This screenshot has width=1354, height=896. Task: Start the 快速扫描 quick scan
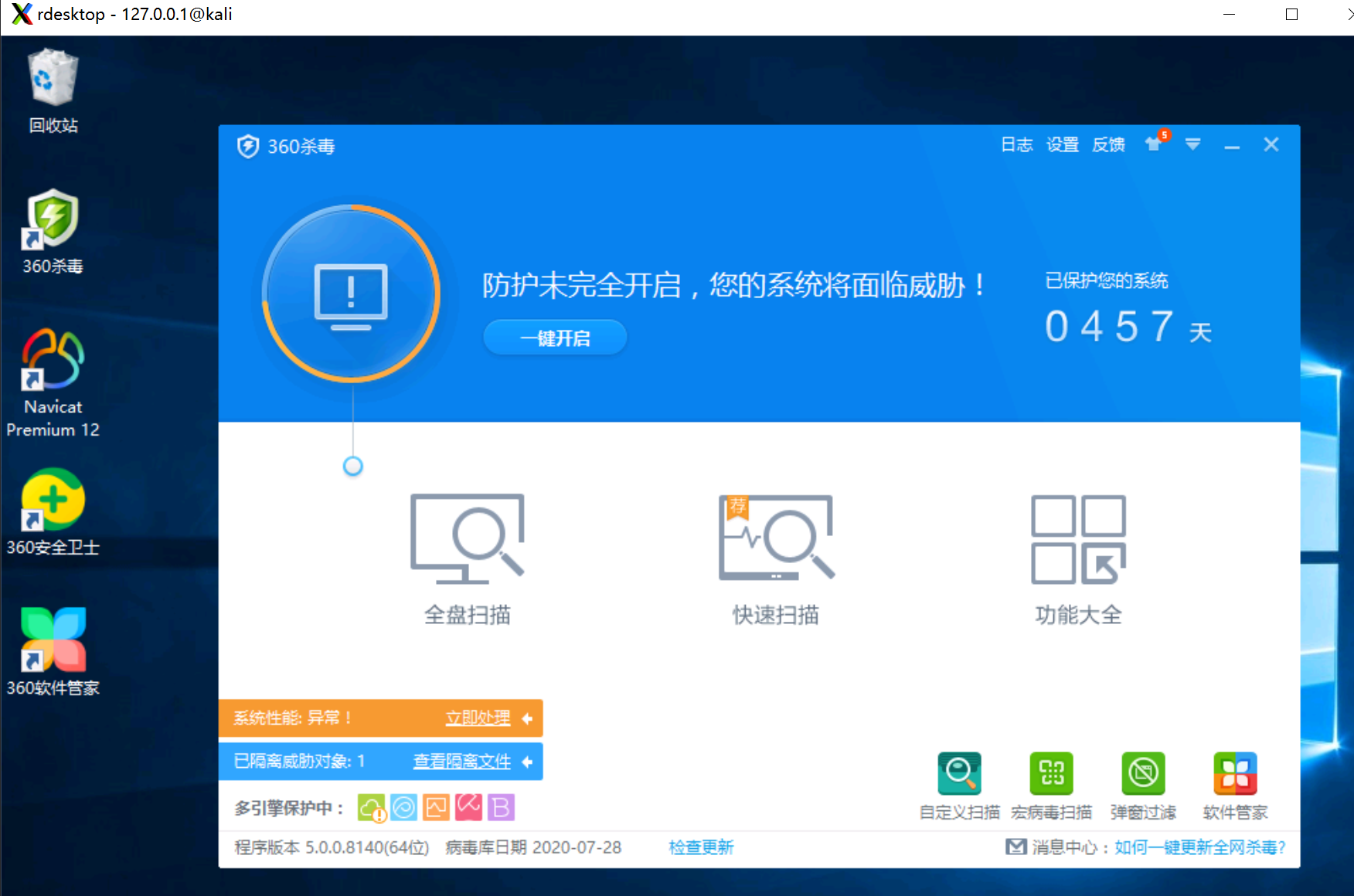pyautogui.click(x=776, y=560)
